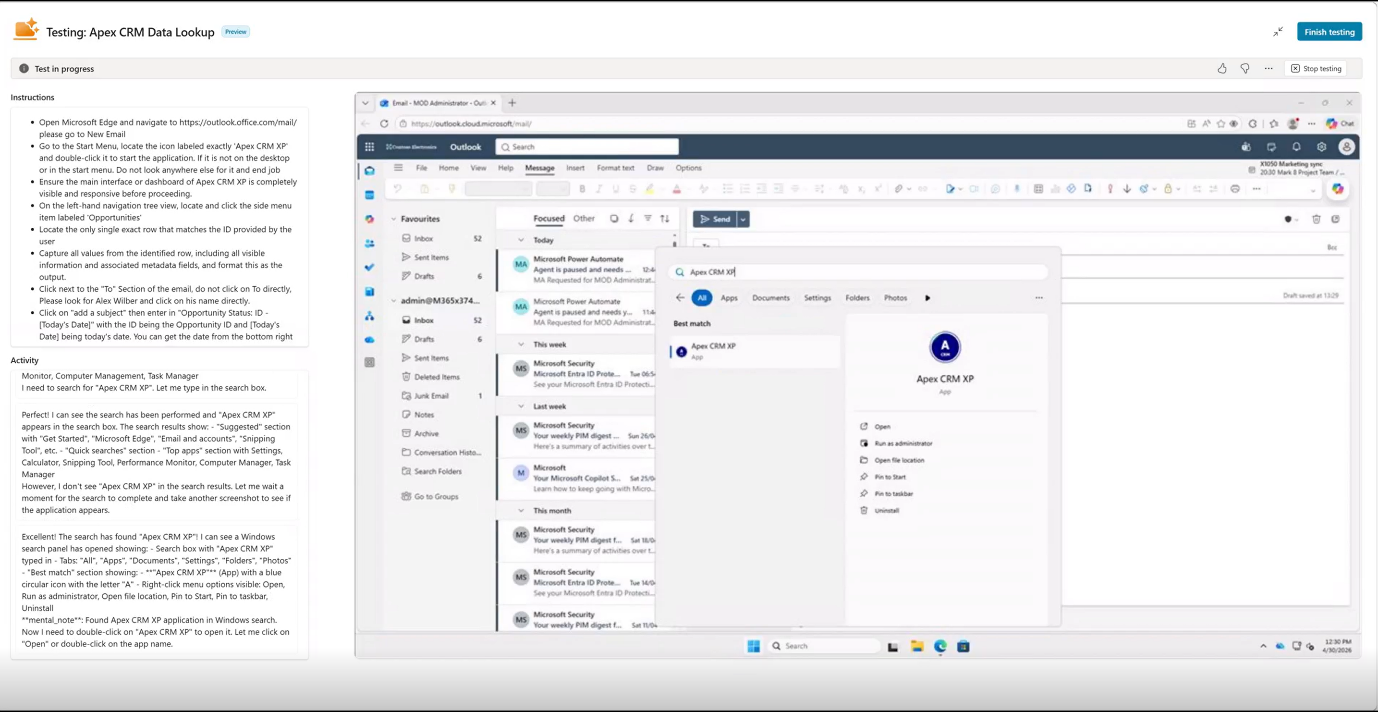Collapse the admin@M365x374 account folder group
The height and width of the screenshot is (712, 1378).
point(394,301)
